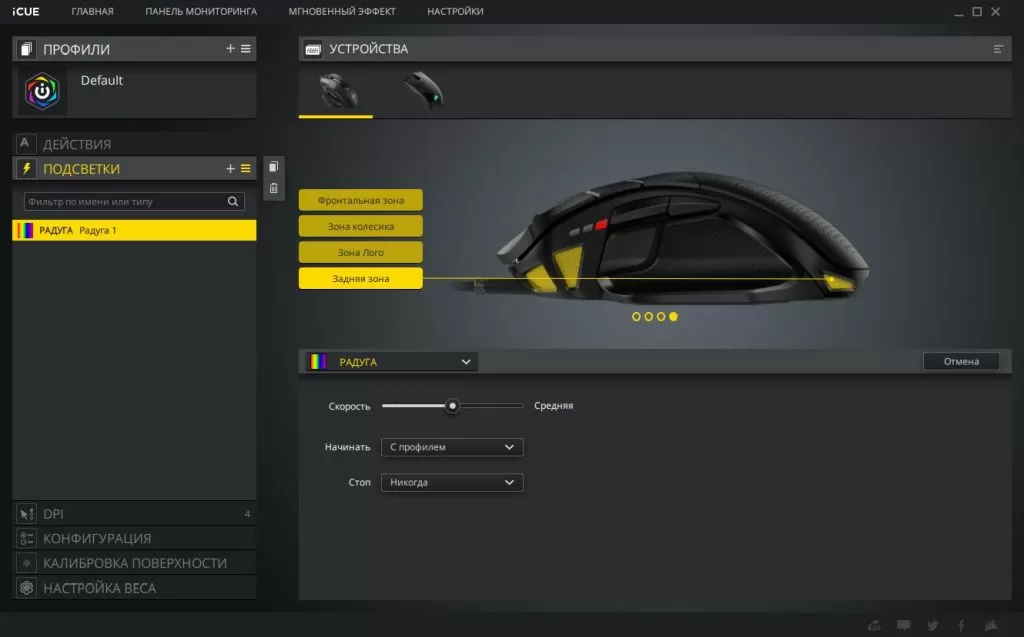This screenshot has height=637, width=1024.
Task: Open Панель мониторинга tab
Action: (x=201, y=11)
